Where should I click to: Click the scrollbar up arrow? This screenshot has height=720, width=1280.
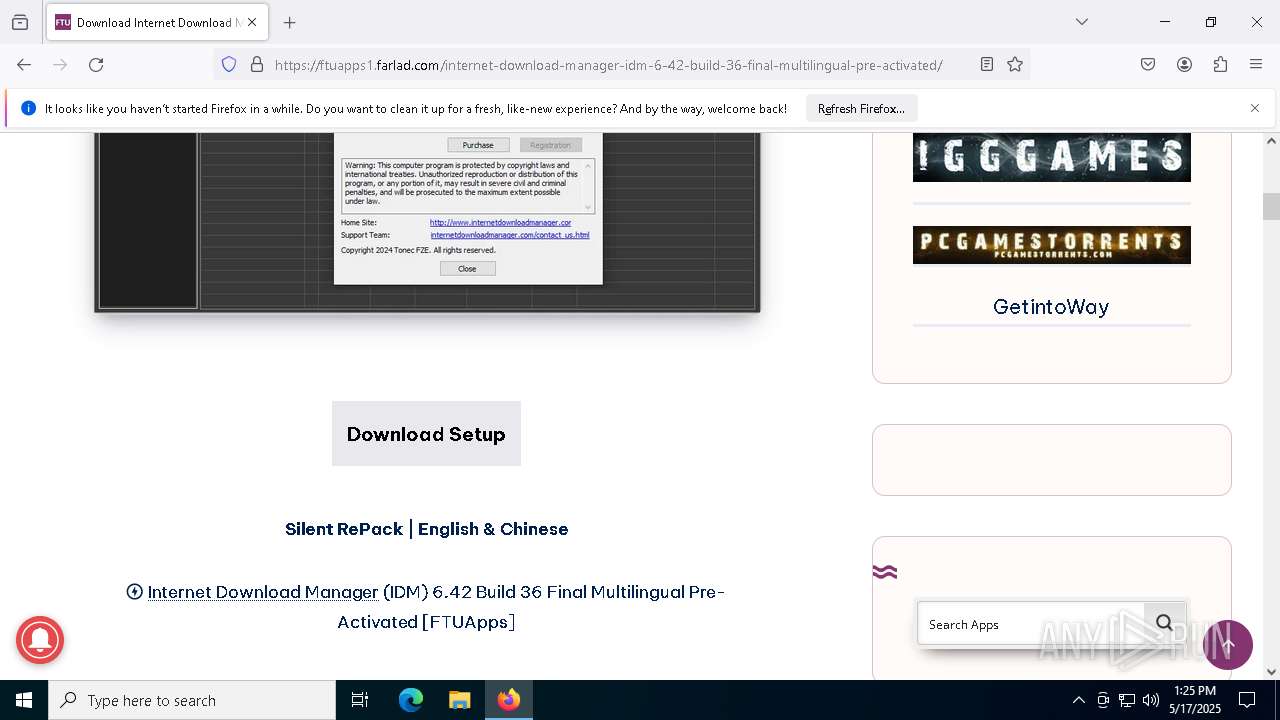coord(1271,141)
